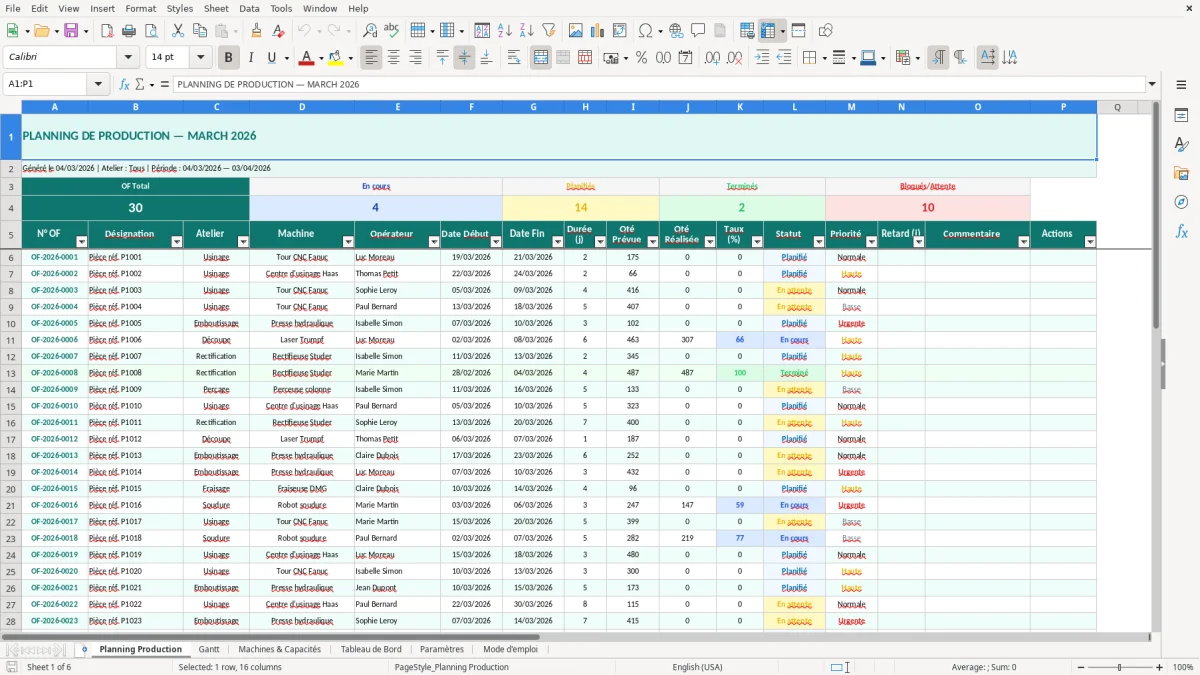Toggle Align Right
The width and height of the screenshot is (1200, 675).
coord(416,58)
